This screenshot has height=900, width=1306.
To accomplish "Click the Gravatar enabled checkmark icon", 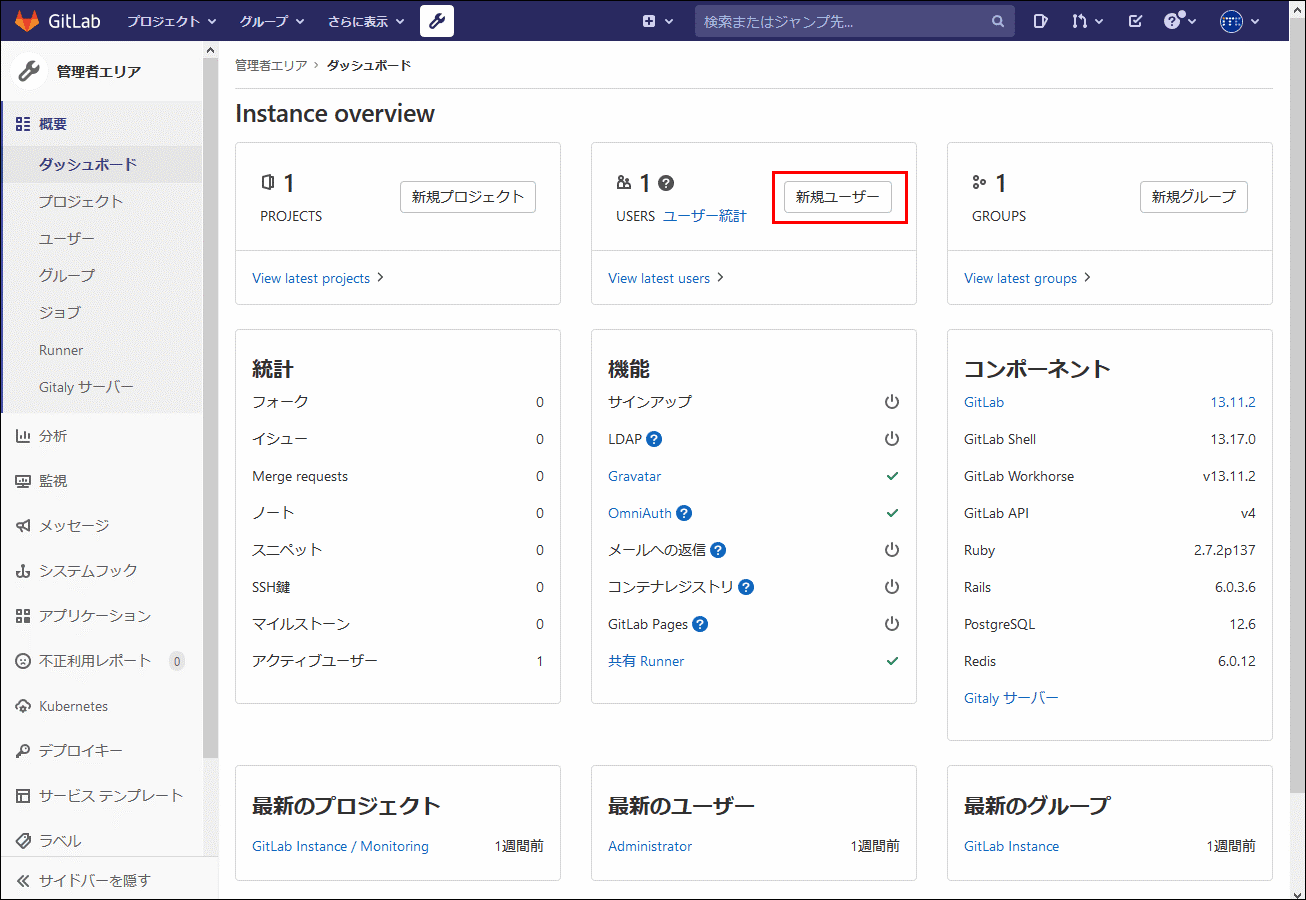I will (x=892, y=476).
